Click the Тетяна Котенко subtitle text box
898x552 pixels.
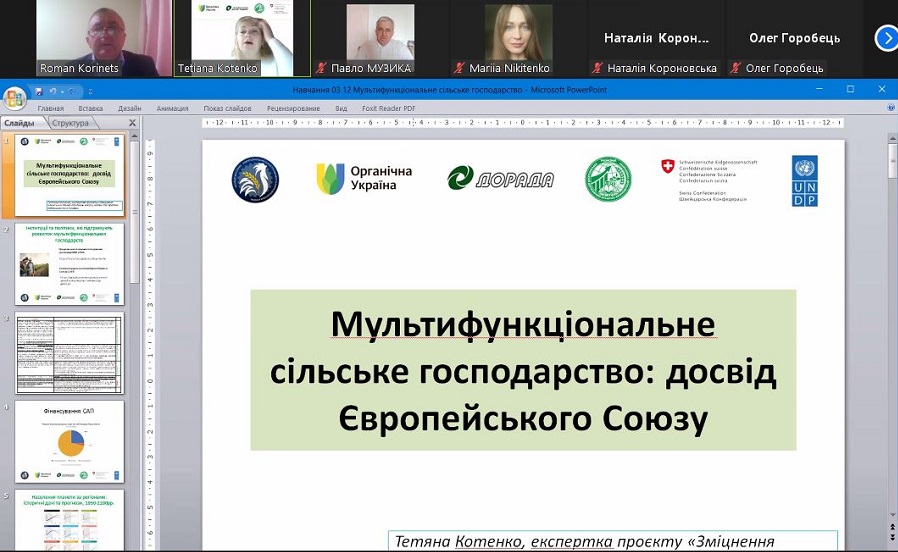click(613, 541)
